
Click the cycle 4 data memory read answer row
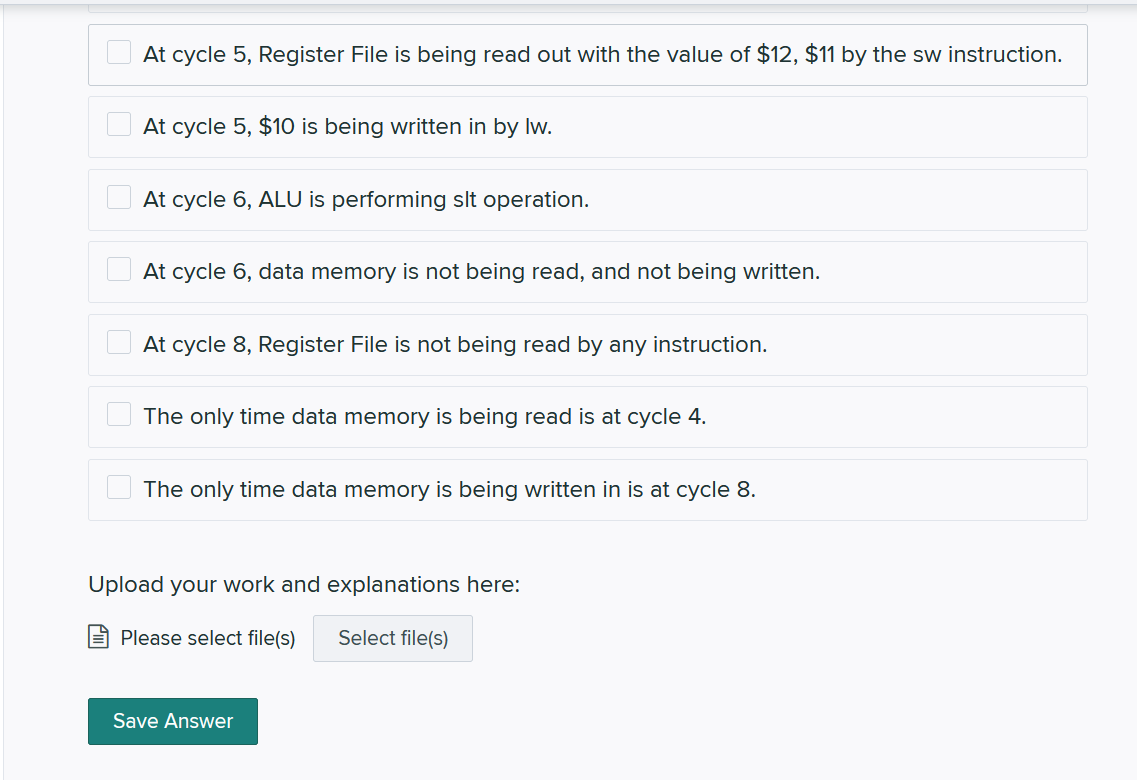(x=588, y=416)
